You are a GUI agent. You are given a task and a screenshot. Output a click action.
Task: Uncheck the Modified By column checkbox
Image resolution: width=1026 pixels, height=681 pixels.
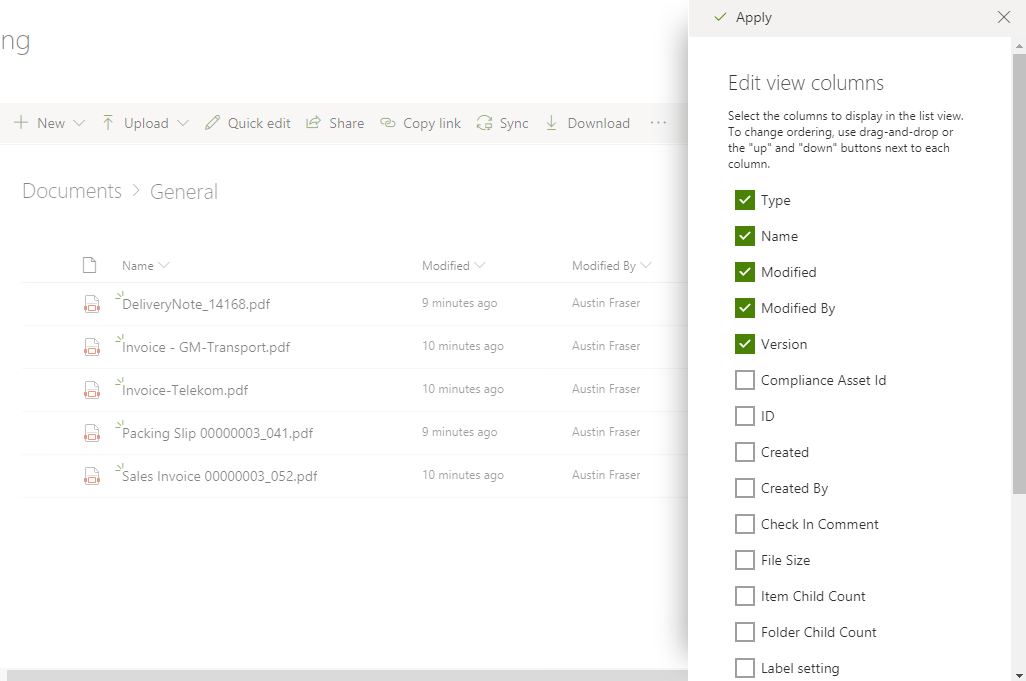[745, 308]
